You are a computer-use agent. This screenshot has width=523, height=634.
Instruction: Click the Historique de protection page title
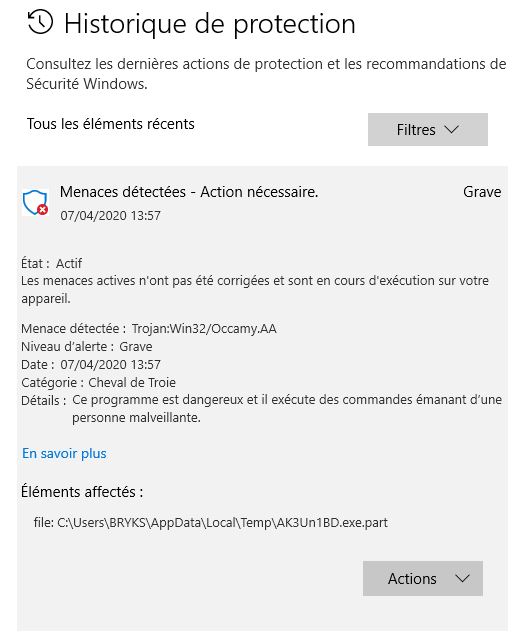pyautogui.click(x=210, y=24)
